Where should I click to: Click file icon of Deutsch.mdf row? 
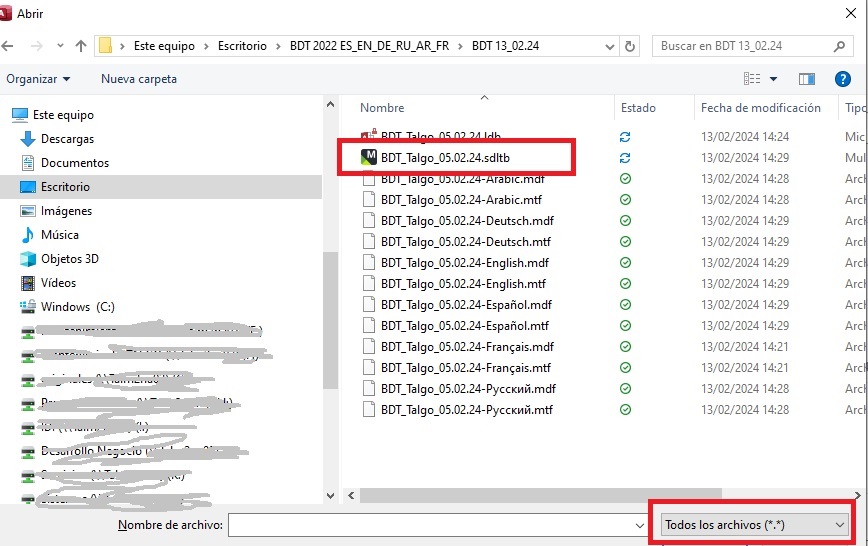click(x=369, y=220)
